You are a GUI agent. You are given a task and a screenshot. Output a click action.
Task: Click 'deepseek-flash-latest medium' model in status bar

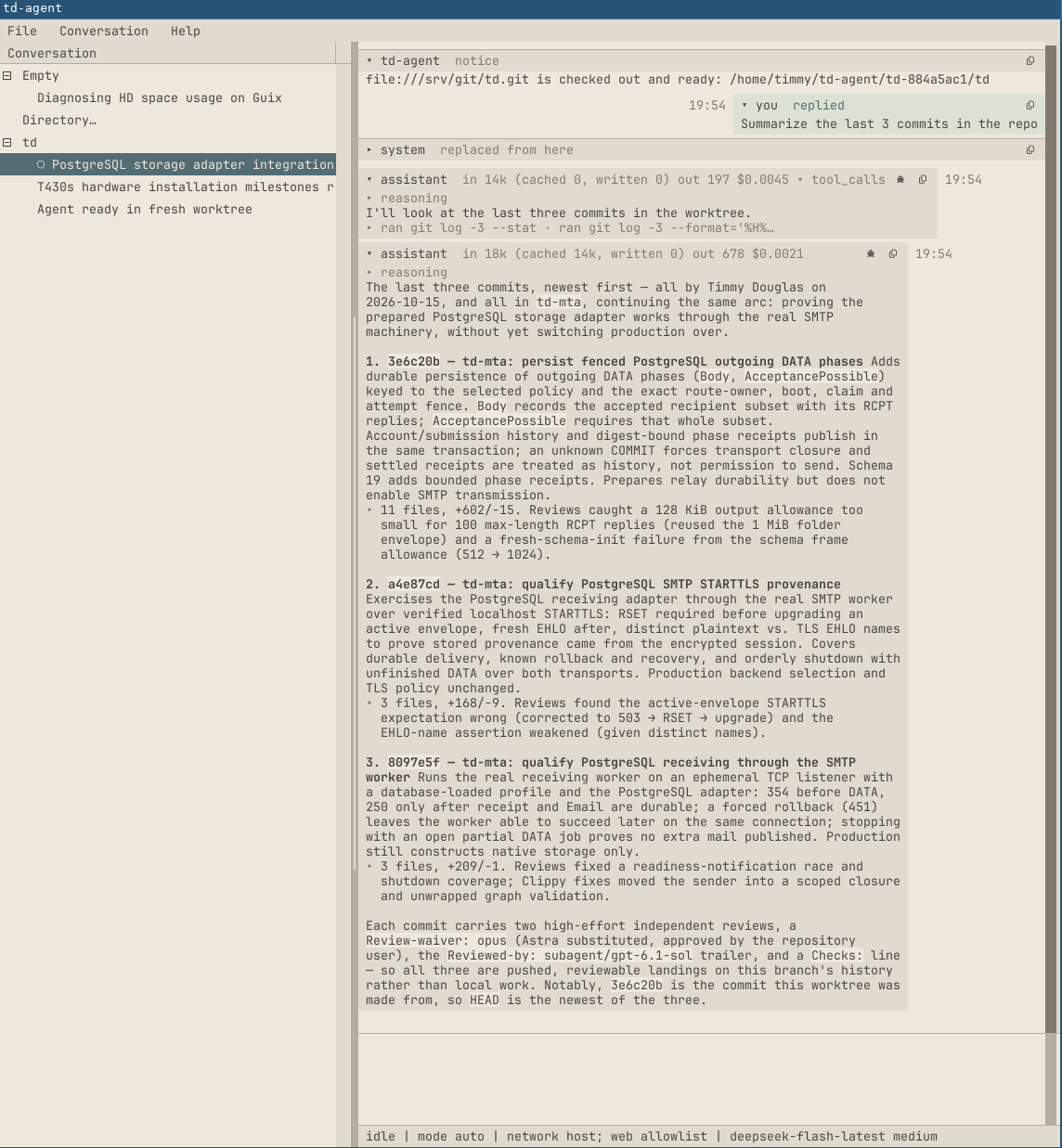click(x=834, y=1136)
